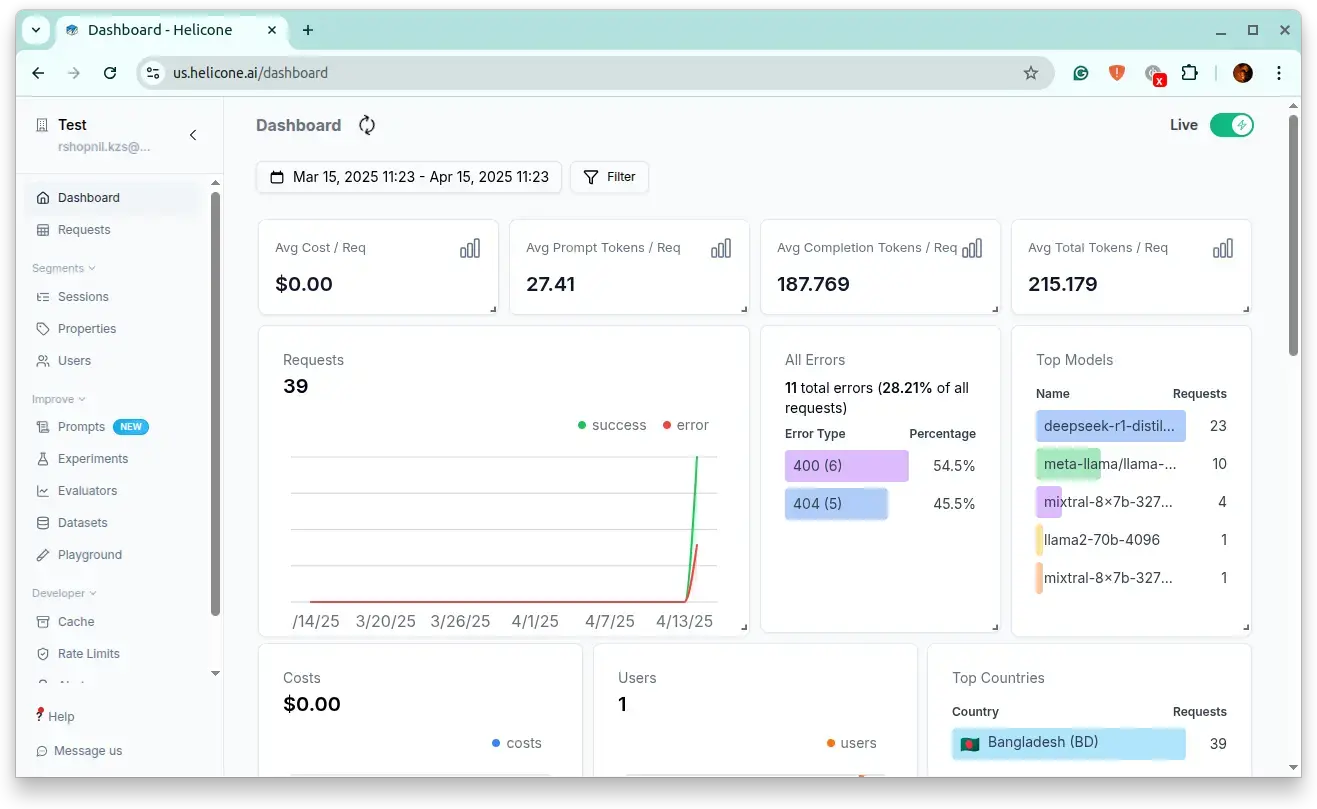Viewport: 1317px width, 809px height.
Task: Reload the page in the browser toolbar
Action: point(110,73)
